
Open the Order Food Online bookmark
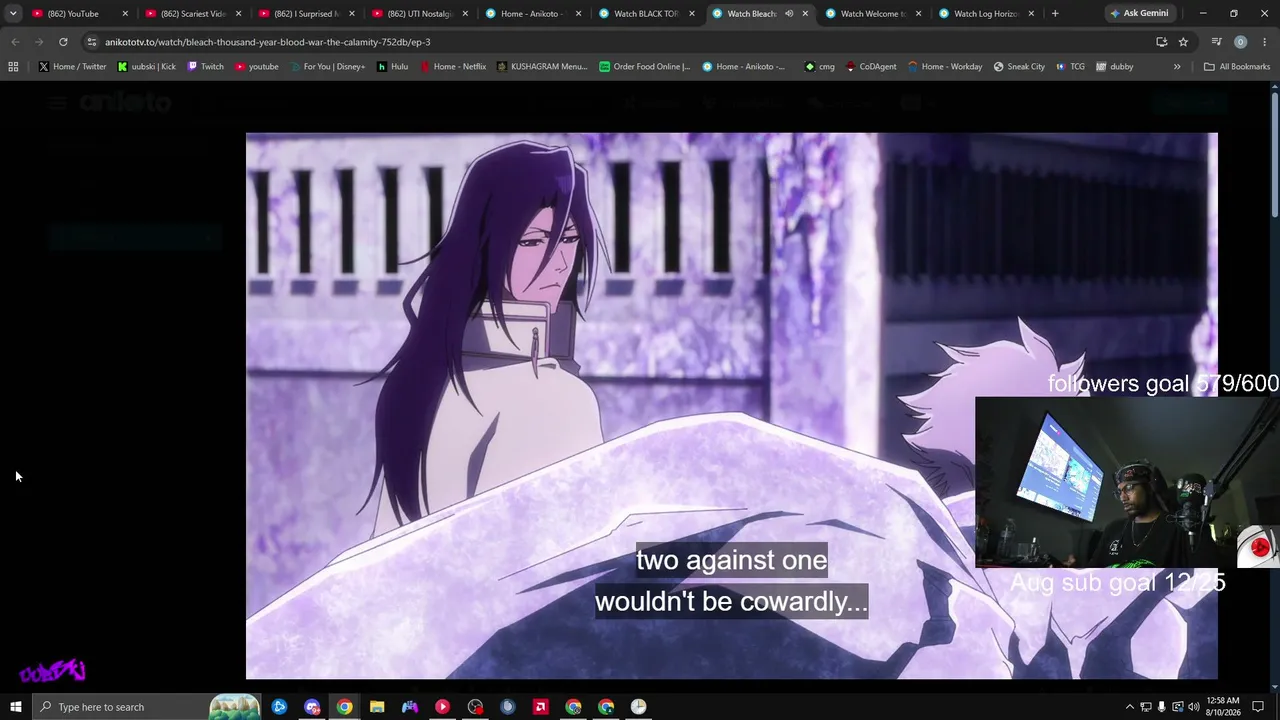645,67
